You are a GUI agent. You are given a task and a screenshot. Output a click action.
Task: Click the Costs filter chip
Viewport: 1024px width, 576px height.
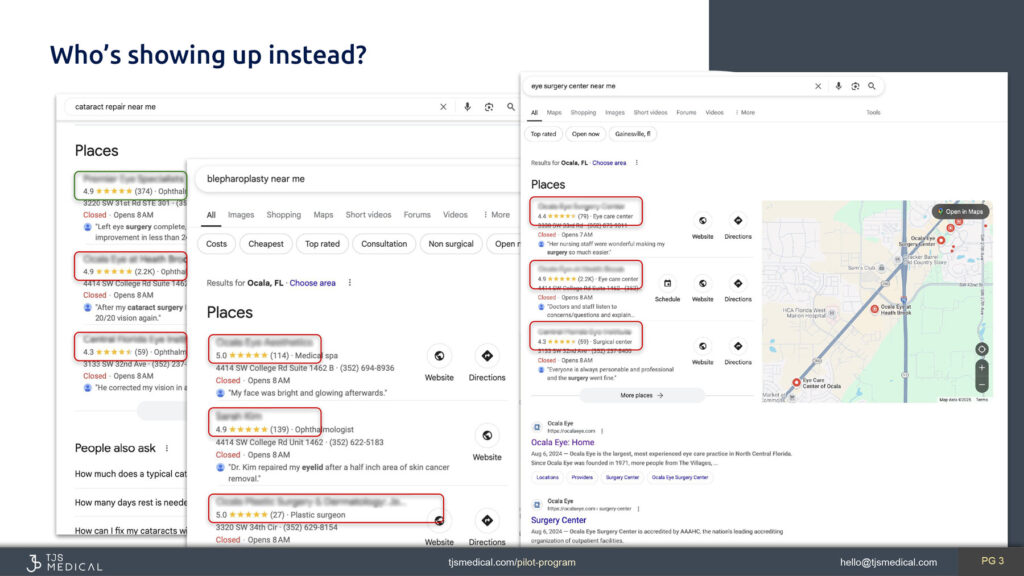[x=216, y=244]
